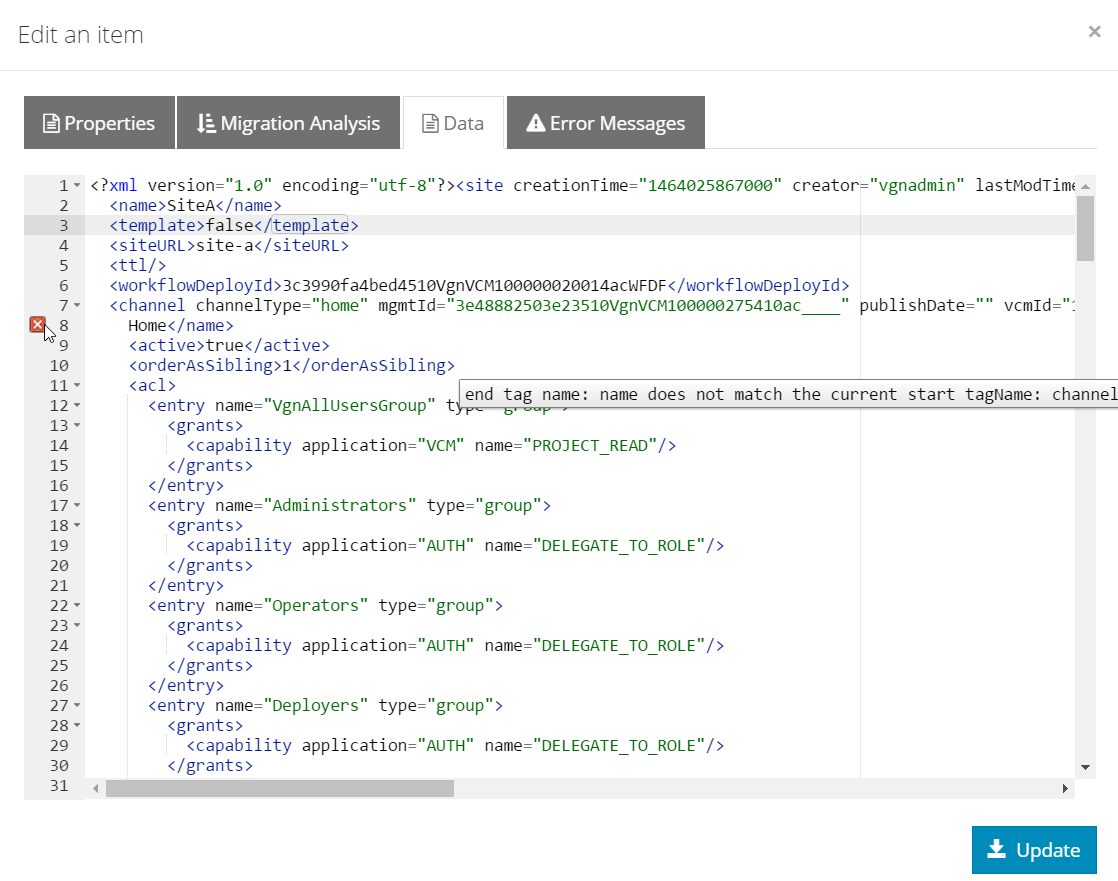Click the warning triangle icon on Error Messages
Screen dimensions: 1118x881
(x=535, y=123)
